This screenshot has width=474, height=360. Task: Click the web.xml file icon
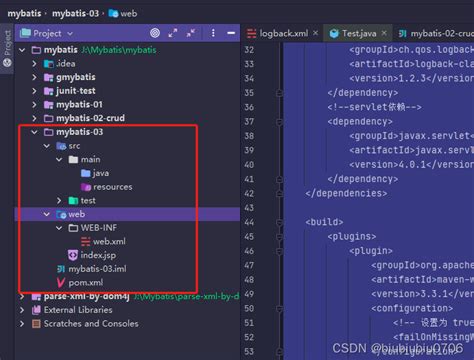[x=86, y=241]
